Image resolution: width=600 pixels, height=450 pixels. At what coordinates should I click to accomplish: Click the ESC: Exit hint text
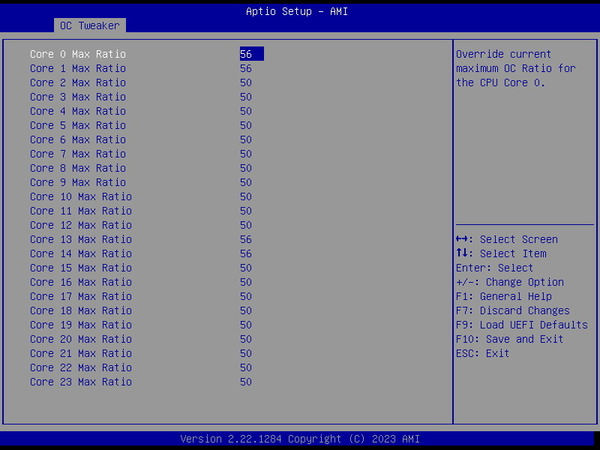tap(482, 353)
